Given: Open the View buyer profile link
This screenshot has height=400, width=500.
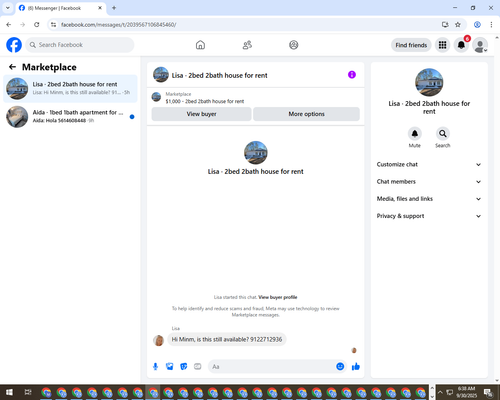Looking at the screenshot, I should click(278, 297).
